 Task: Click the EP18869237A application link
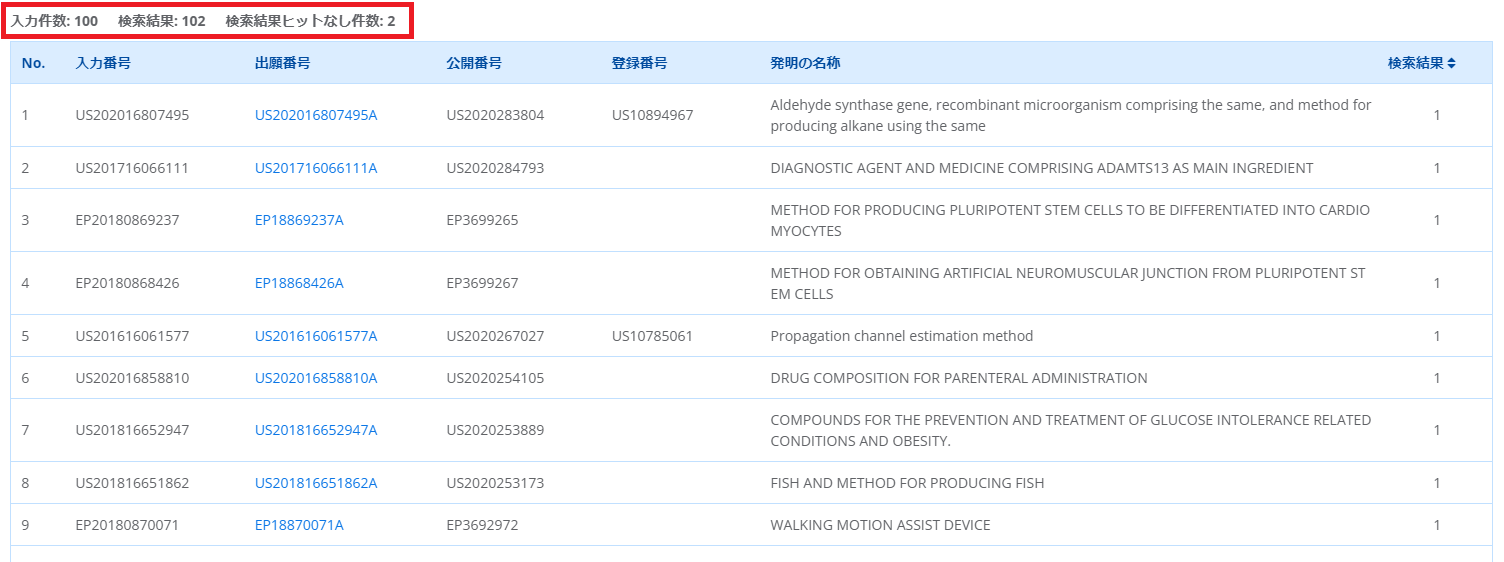299,220
